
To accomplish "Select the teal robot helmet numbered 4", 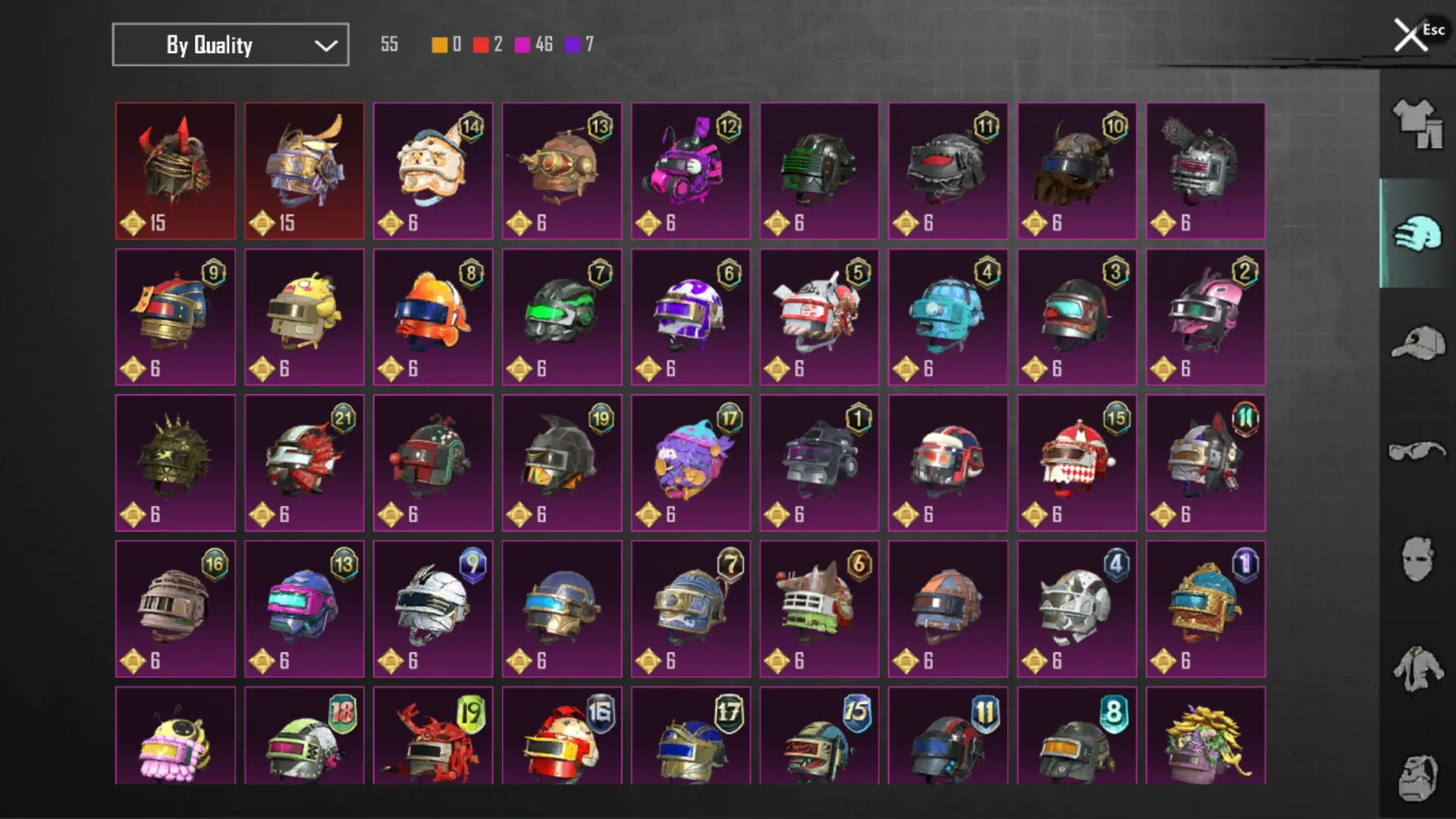I will coord(948,317).
